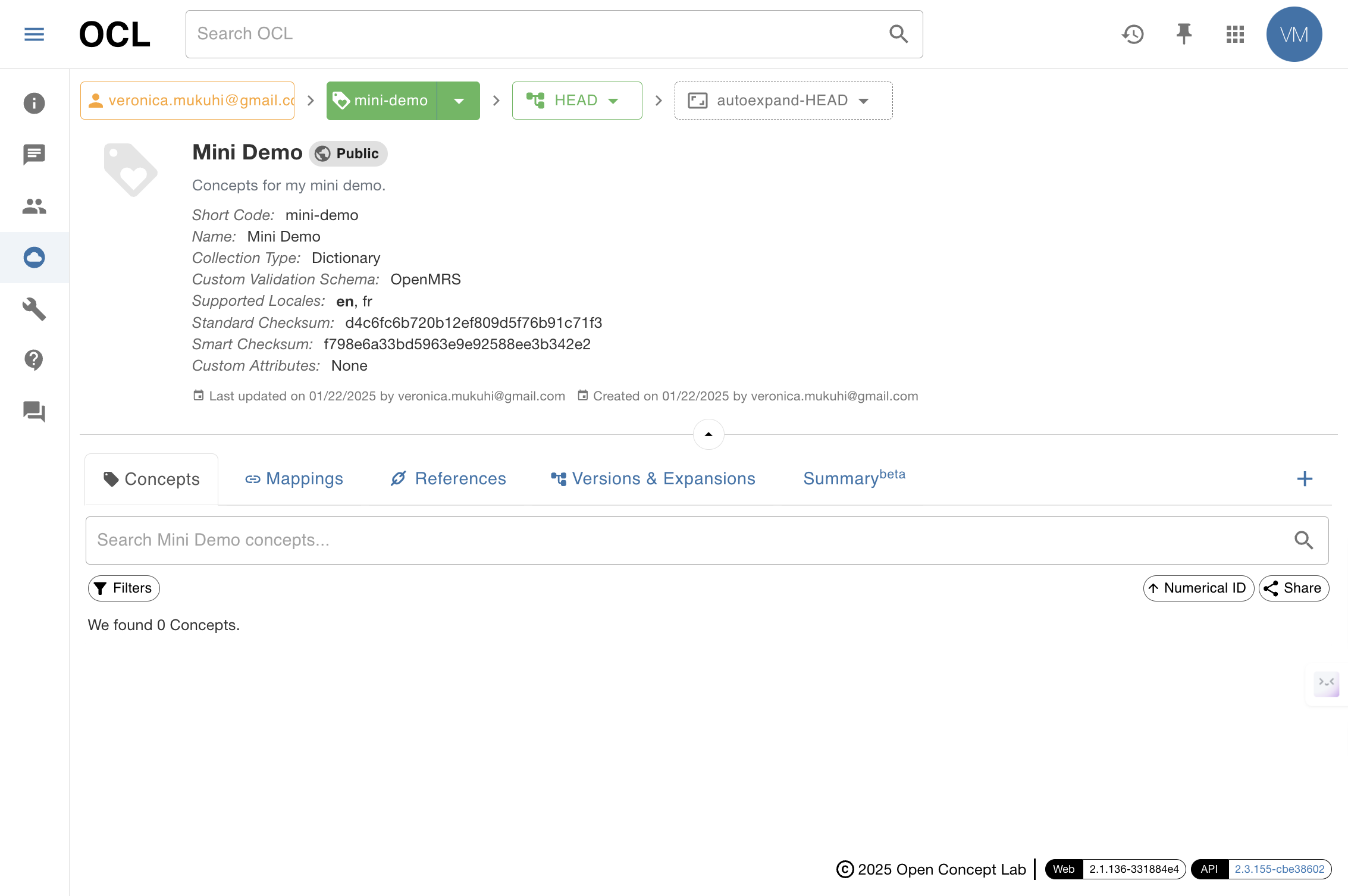Open the hamburger navigation menu
Image resolution: width=1348 pixels, height=896 pixels.
tap(34, 34)
